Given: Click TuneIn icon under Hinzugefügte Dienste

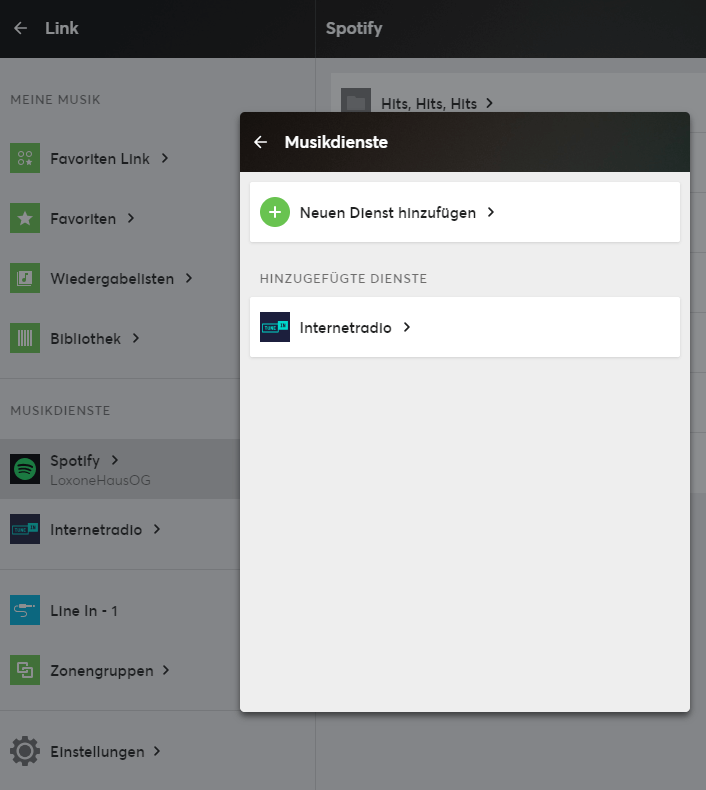Looking at the screenshot, I should click(x=275, y=327).
